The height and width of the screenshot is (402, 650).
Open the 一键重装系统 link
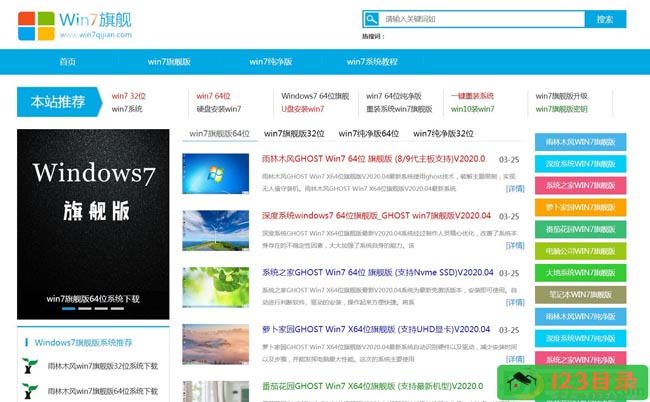click(x=472, y=96)
